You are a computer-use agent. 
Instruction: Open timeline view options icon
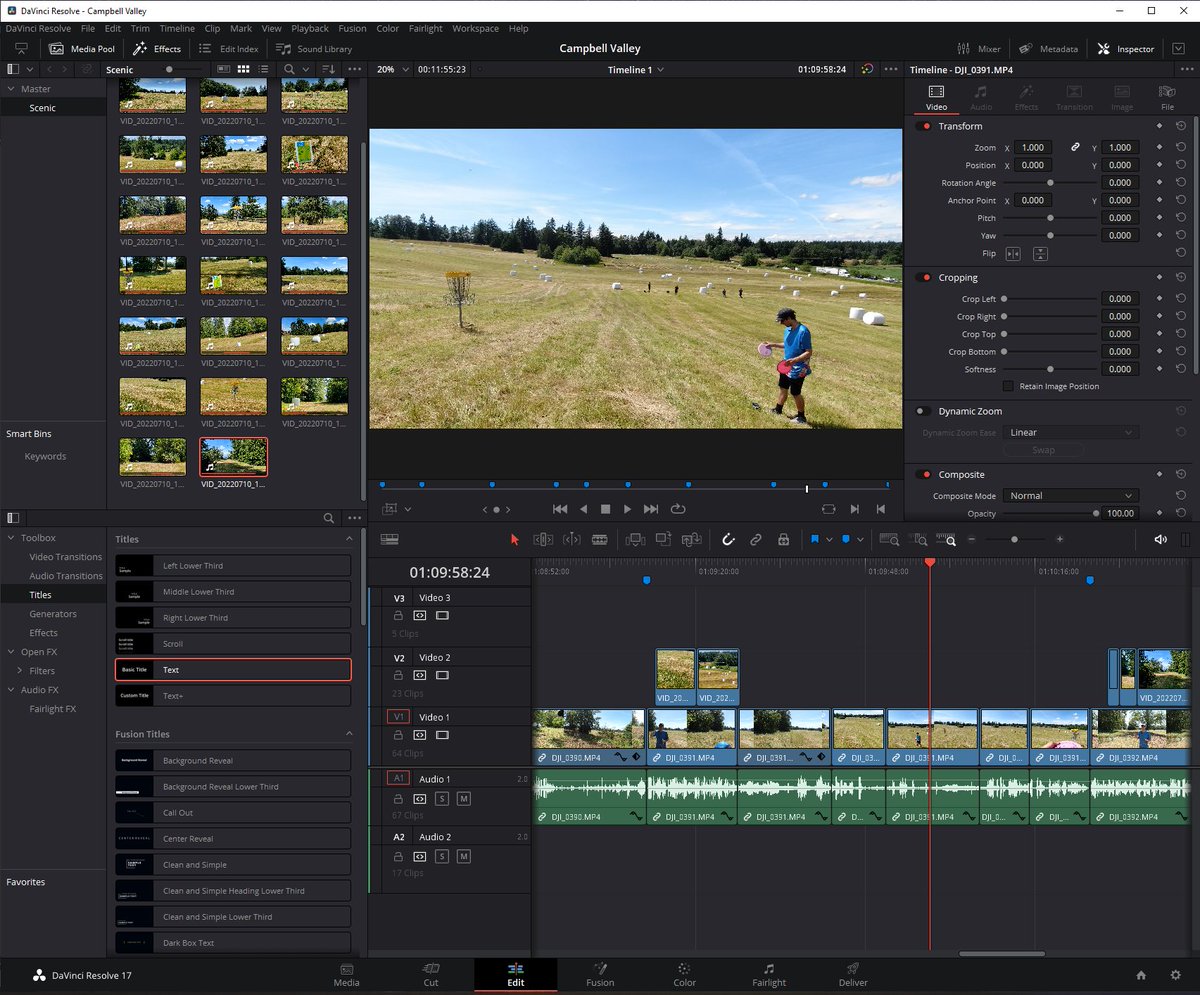(x=390, y=539)
